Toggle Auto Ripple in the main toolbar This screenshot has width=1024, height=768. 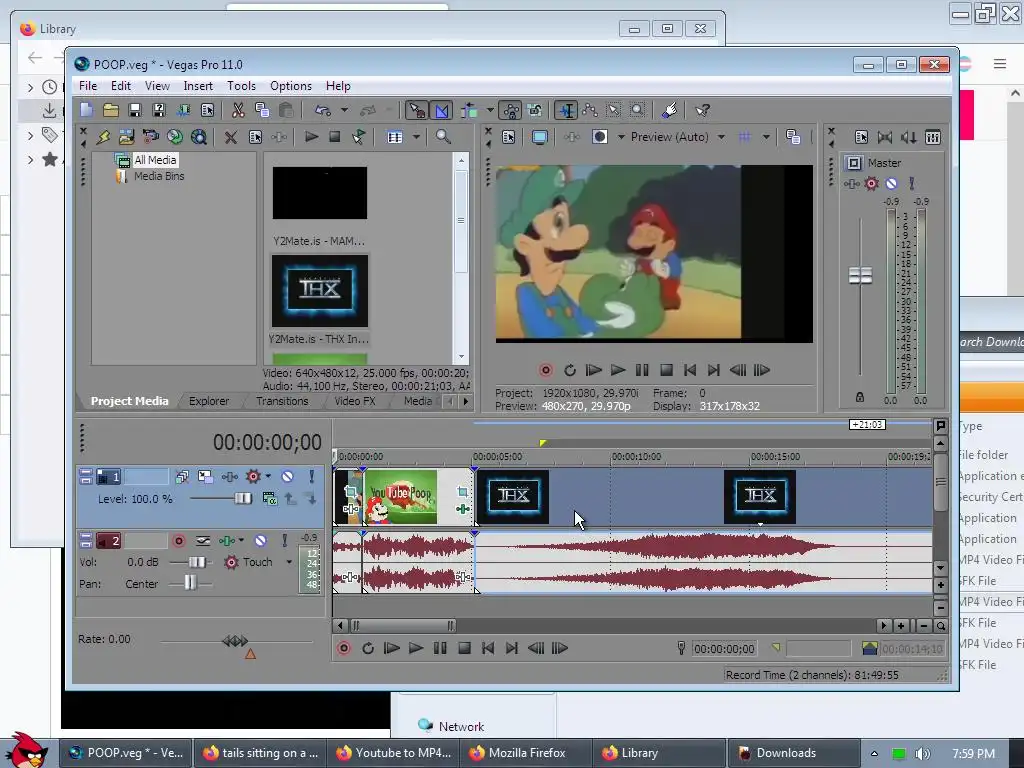469,110
